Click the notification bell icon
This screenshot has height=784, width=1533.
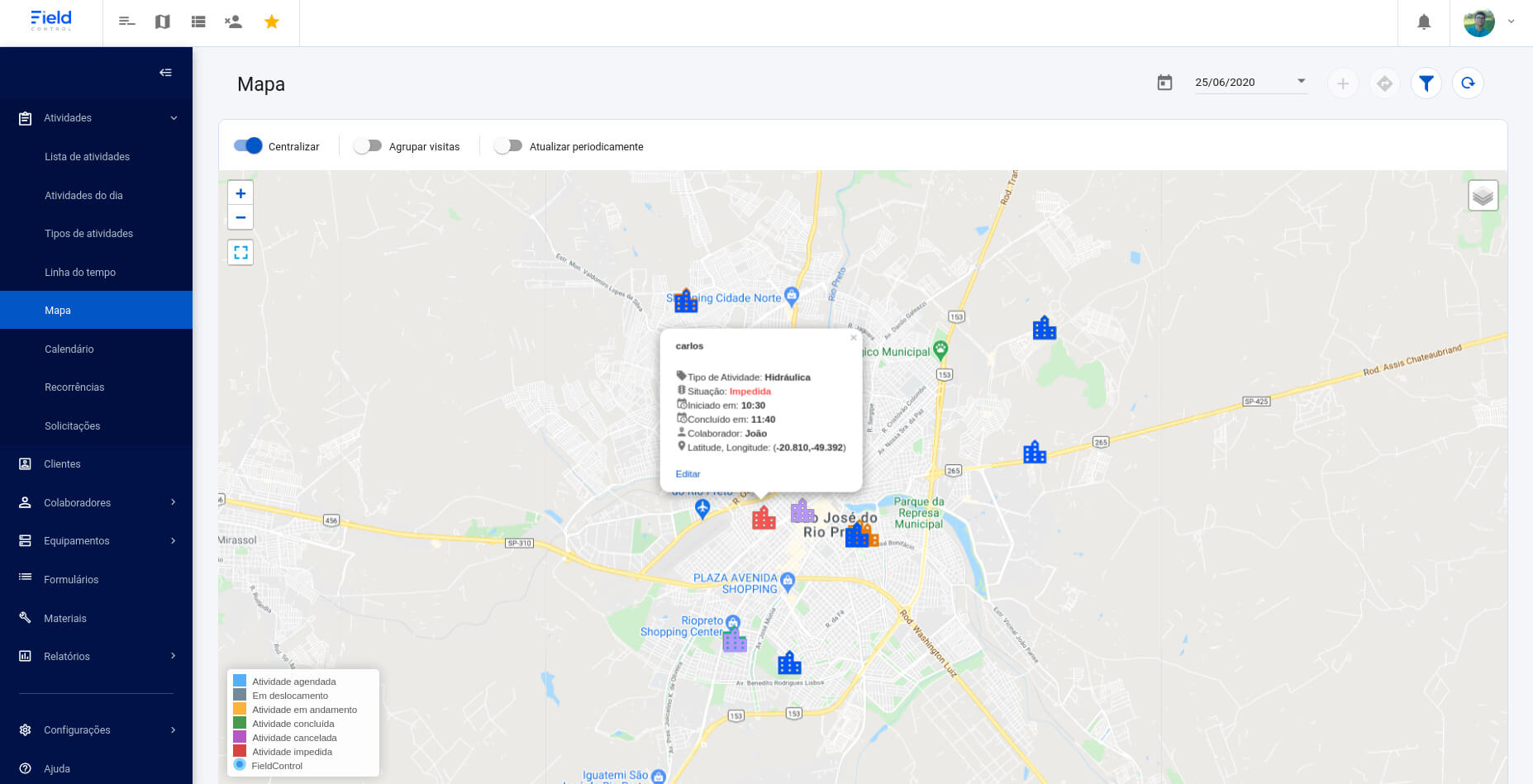point(1424,21)
